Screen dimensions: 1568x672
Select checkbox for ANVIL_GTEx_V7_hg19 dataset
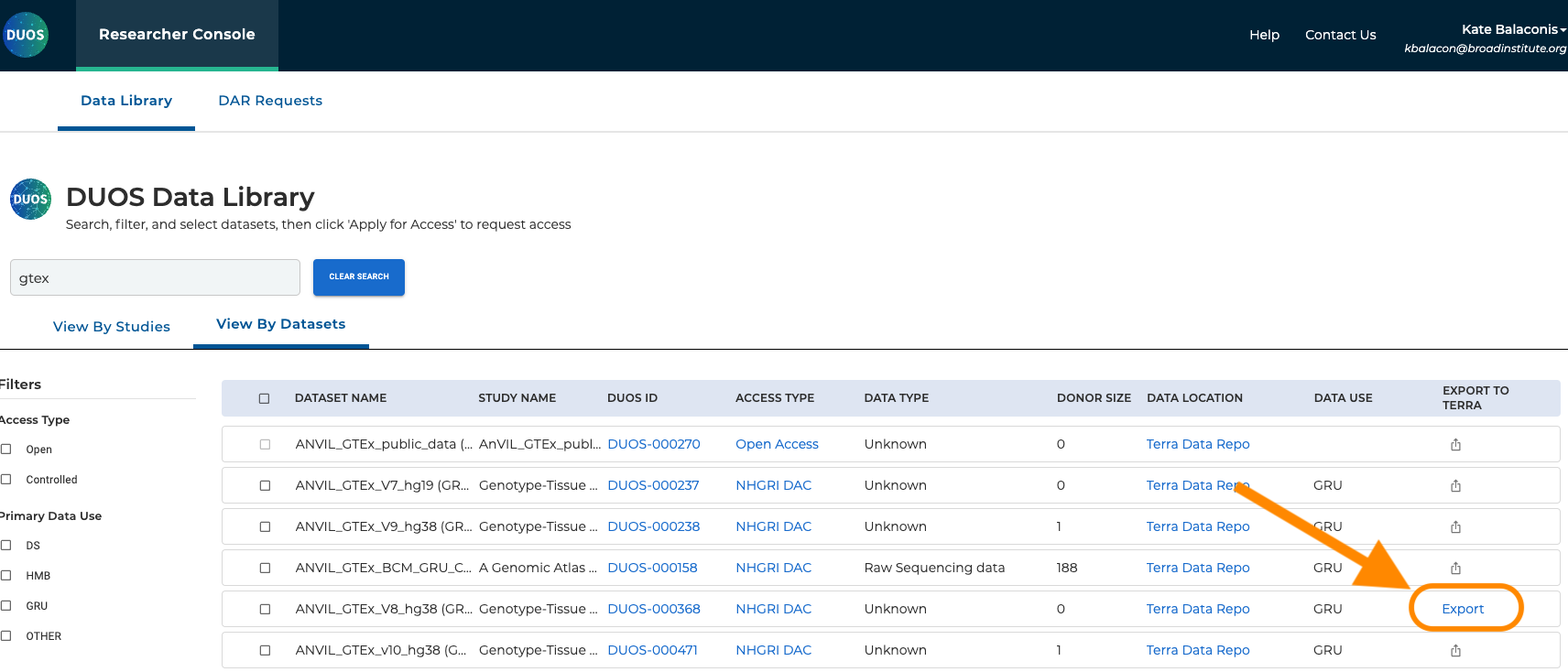click(x=265, y=485)
